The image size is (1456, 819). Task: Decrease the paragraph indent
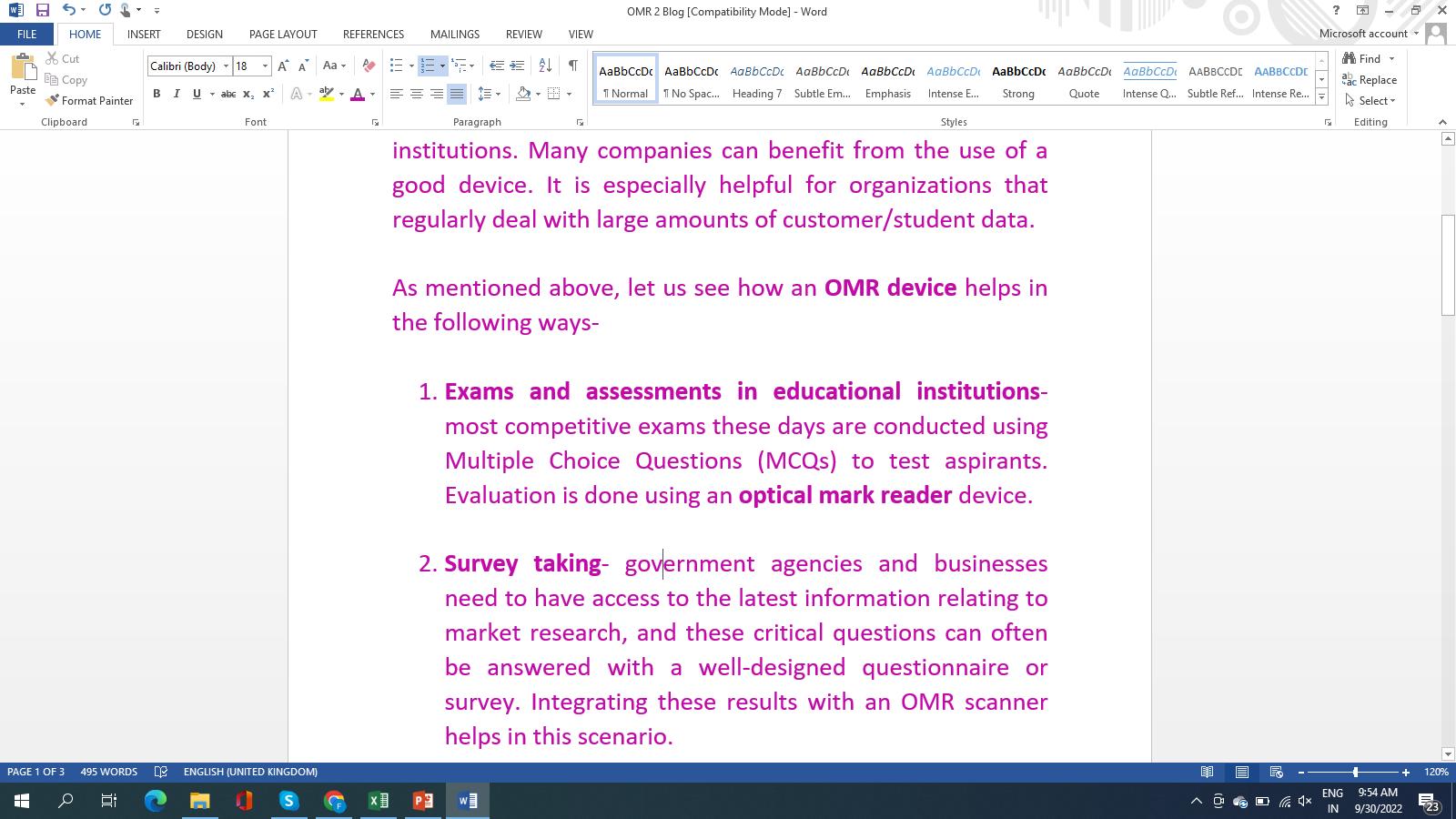pyautogui.click(x=497, y=66)
